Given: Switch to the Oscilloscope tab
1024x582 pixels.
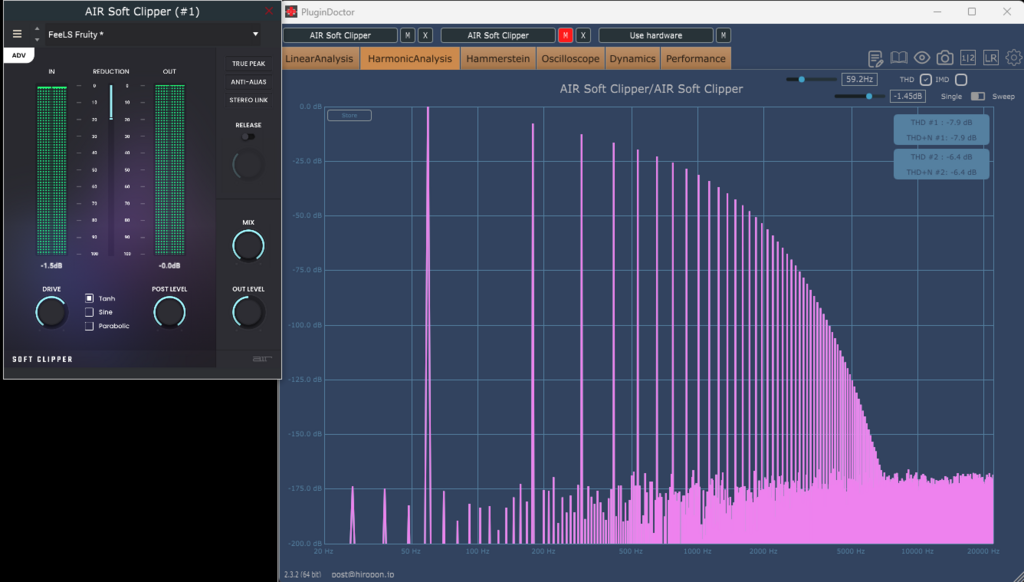Looking at the screenshot, I should pos(570,58).
